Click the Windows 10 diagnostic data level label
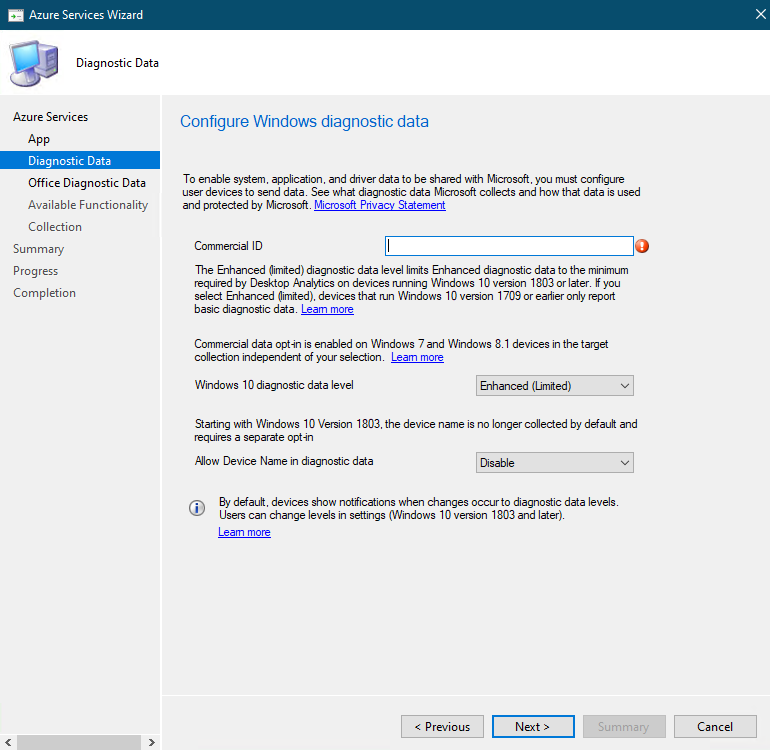The image size is (770, 750). point(274,385)
